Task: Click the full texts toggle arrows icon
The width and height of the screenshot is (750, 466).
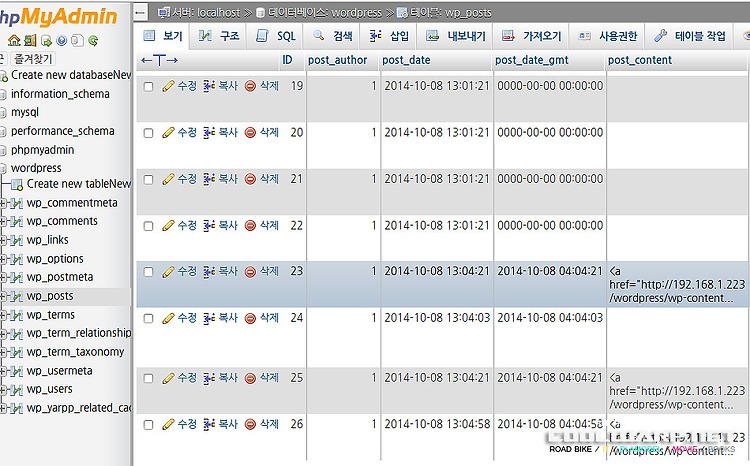Action: pos(159,60)
